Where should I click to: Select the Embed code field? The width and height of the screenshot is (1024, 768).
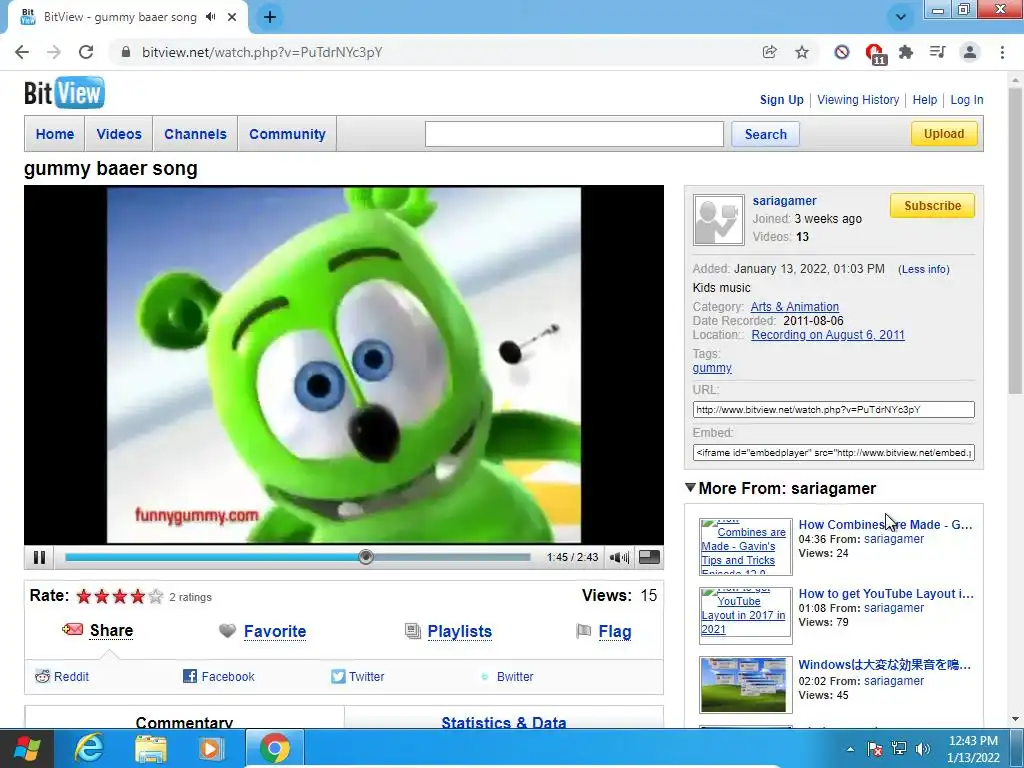pos(833,453)
